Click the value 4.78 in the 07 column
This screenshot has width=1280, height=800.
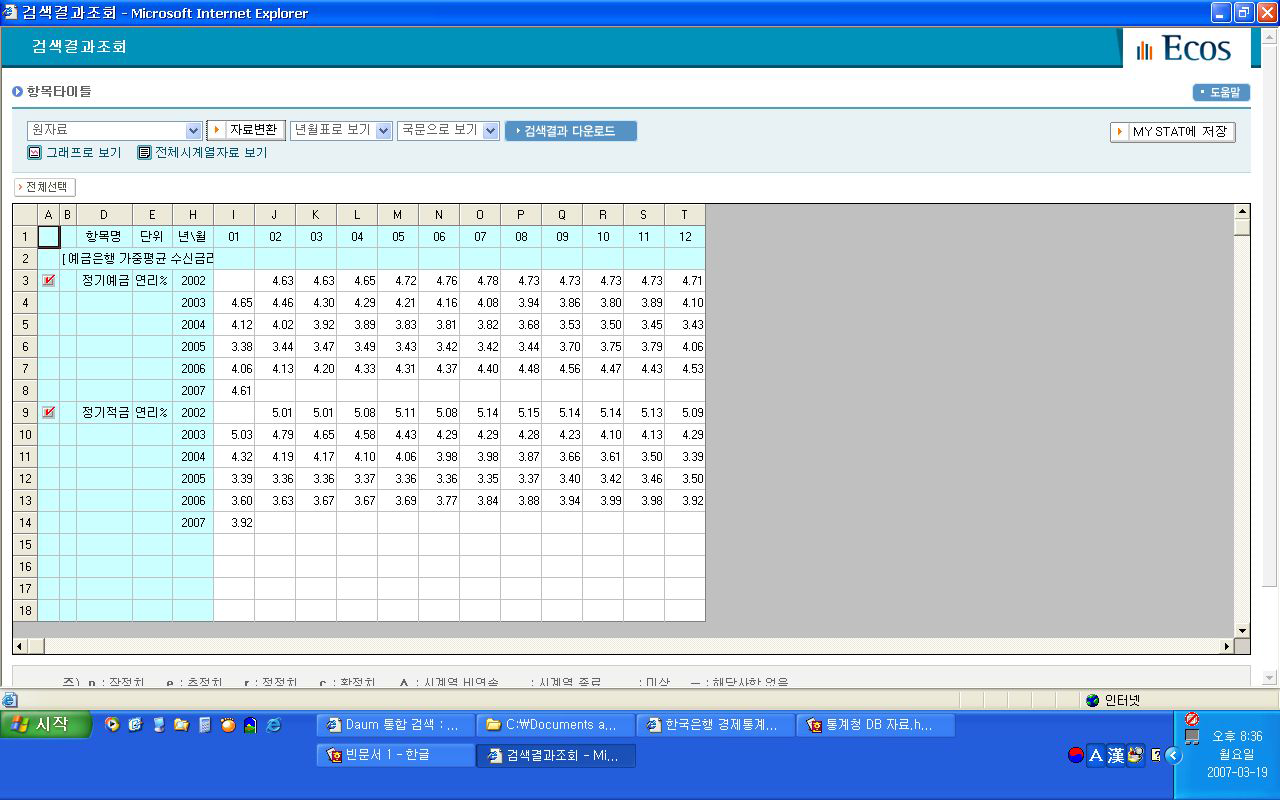[480, 281]
